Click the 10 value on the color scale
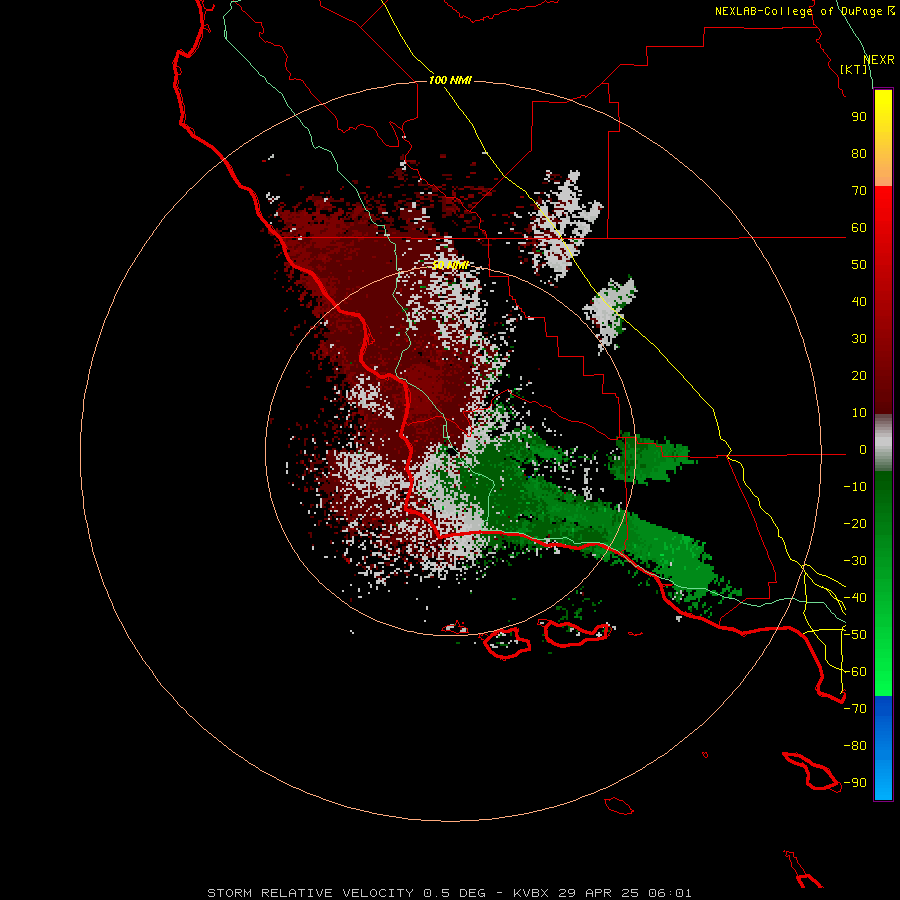Viewport: 900px width, 900px height. (859, 413)
